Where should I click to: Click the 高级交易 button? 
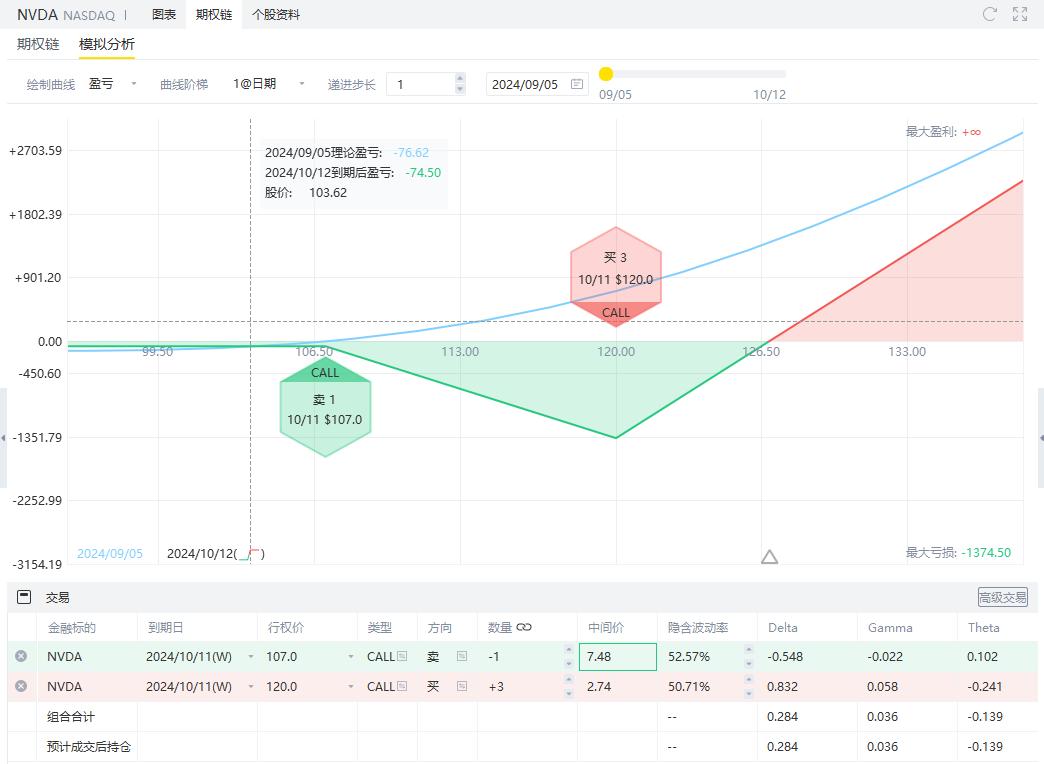pos(1003,597)
